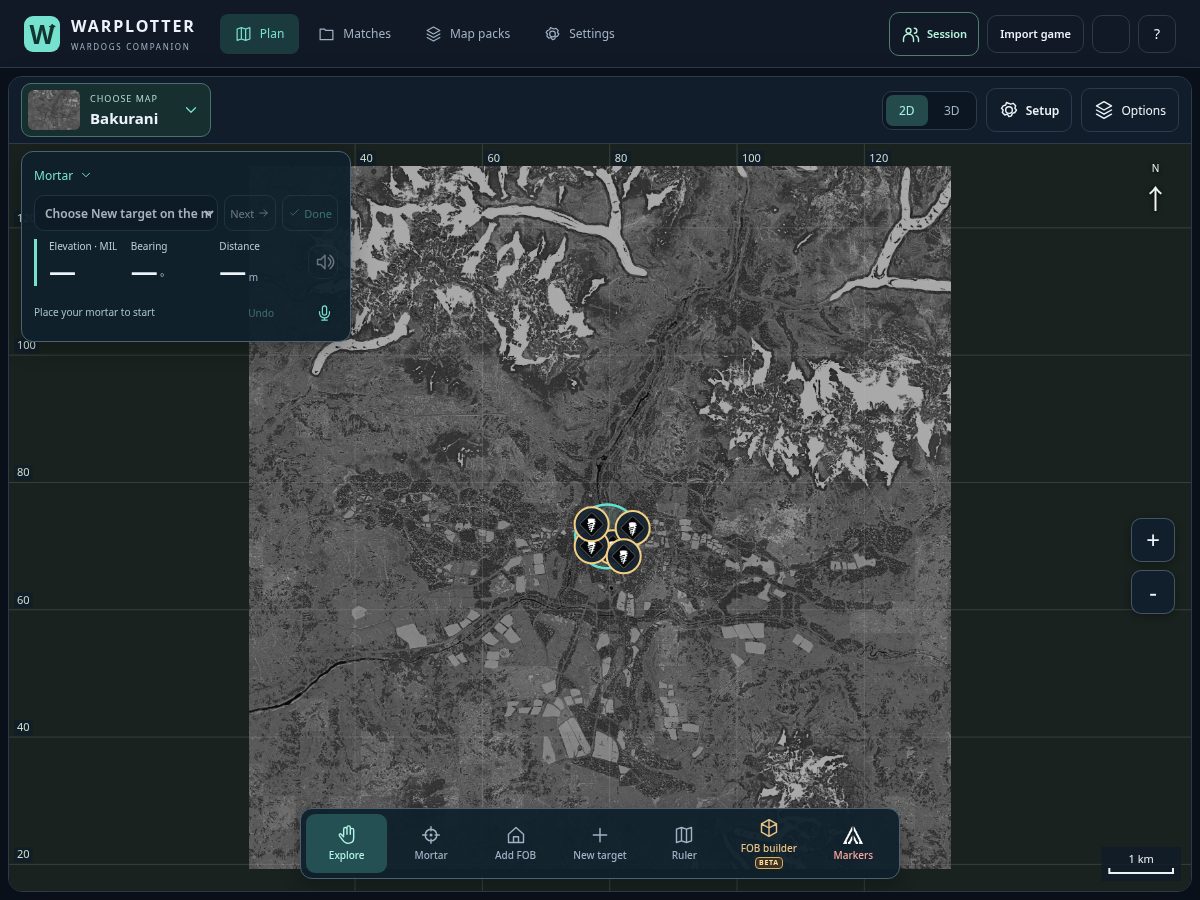Click the Distance value readout
This screenshot has width=1200, height=900.
(238, 273)
